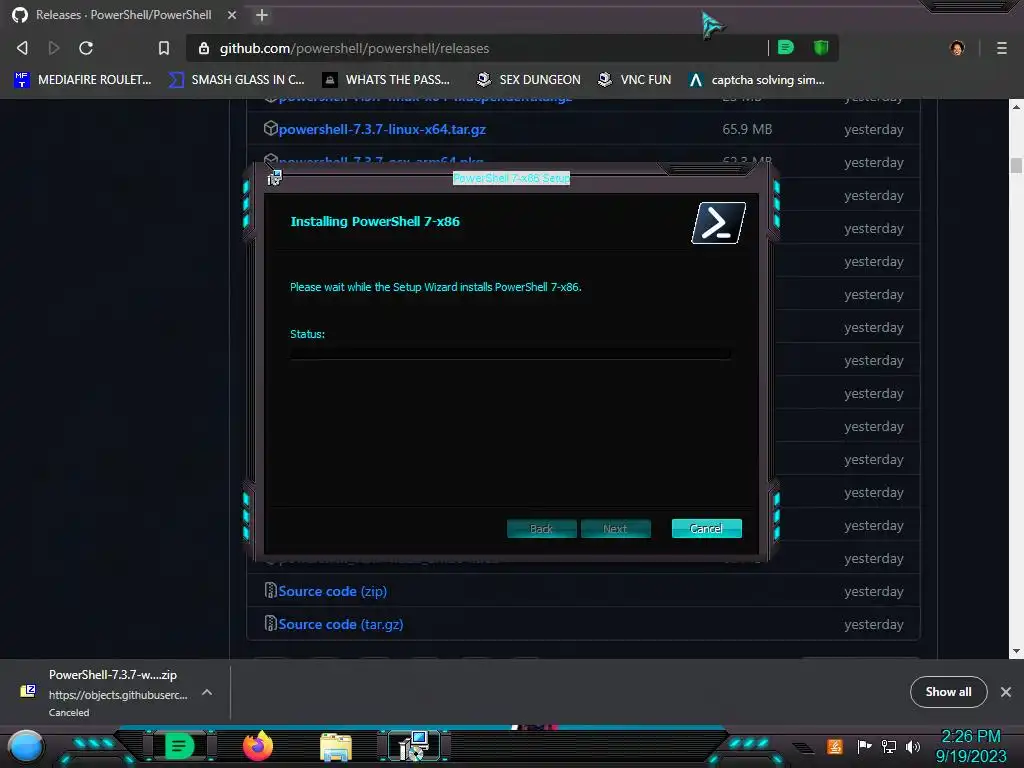Image resolution: width=1024 pixels, height=768 pixels.
Task: Download Source code (tar.gz)
Action: [340, 624]
